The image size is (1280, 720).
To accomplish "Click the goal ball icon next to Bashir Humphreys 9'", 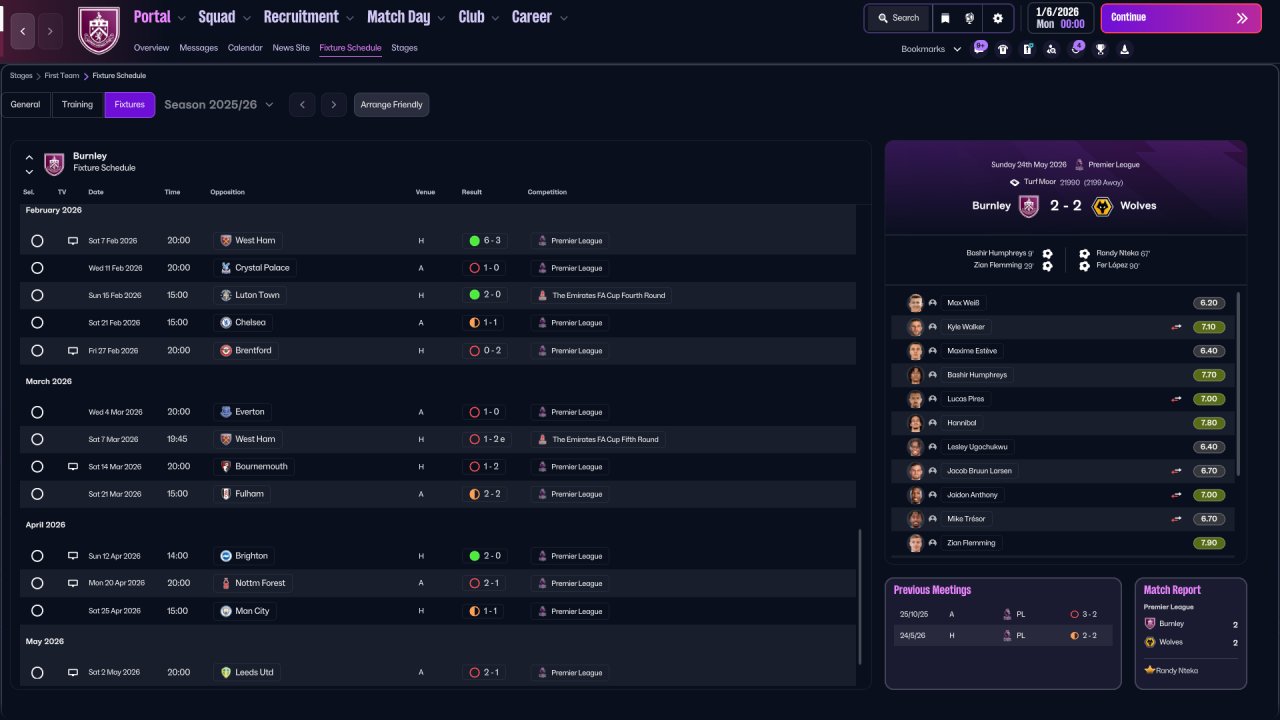I will pyautogui.click(x=1047, y=254).
